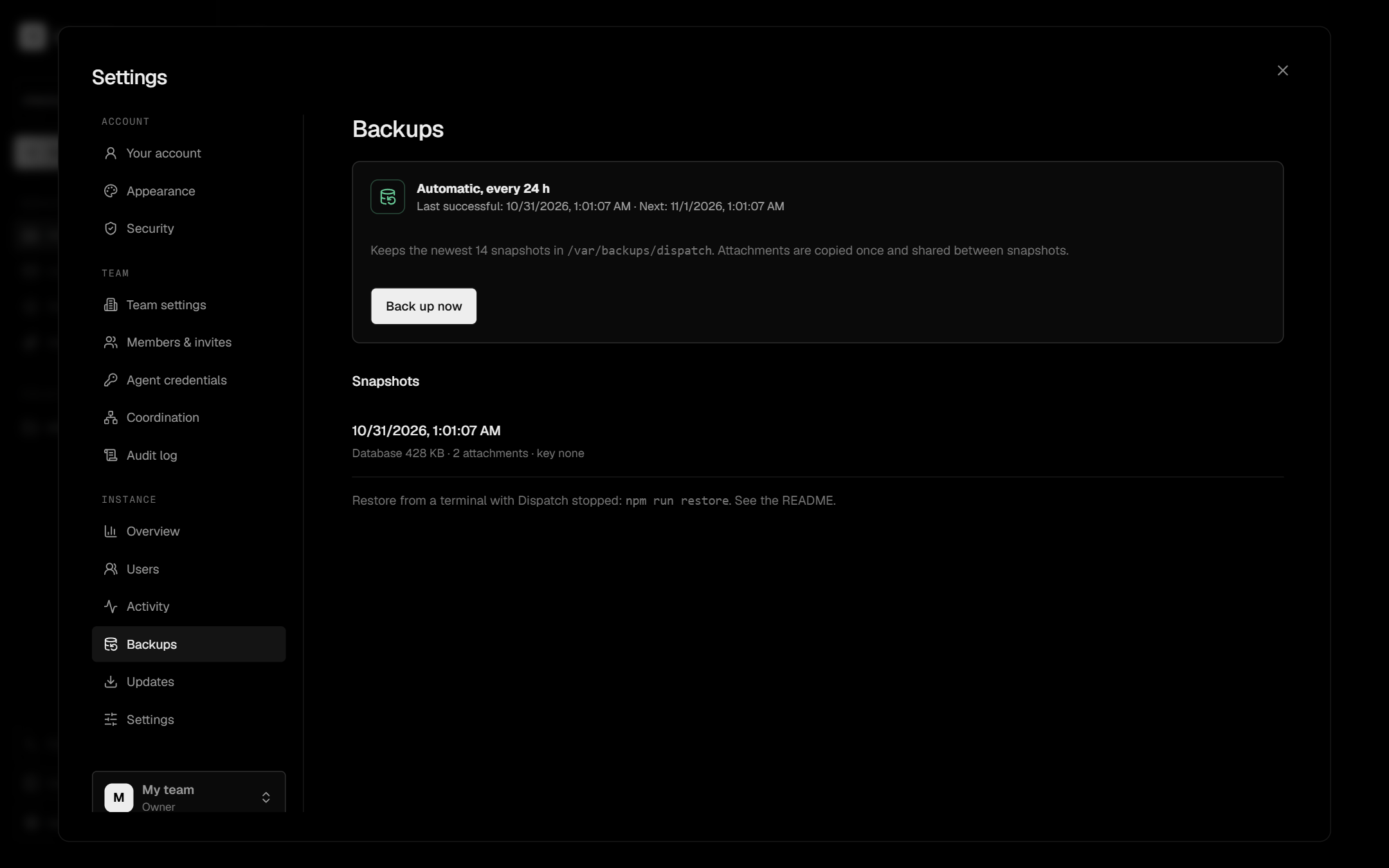Click the person icon beside Your account
Screen dimensions: 1389x868
tap(111, 153)
